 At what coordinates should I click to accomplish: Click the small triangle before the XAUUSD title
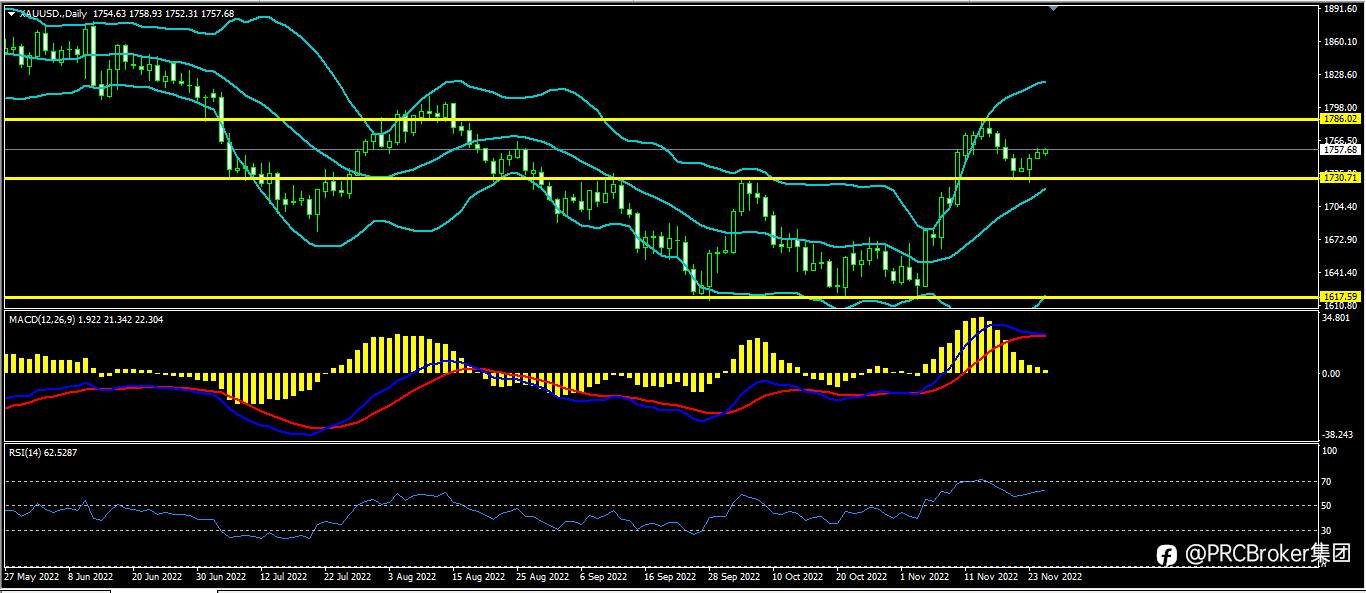[x=12, y=13]
